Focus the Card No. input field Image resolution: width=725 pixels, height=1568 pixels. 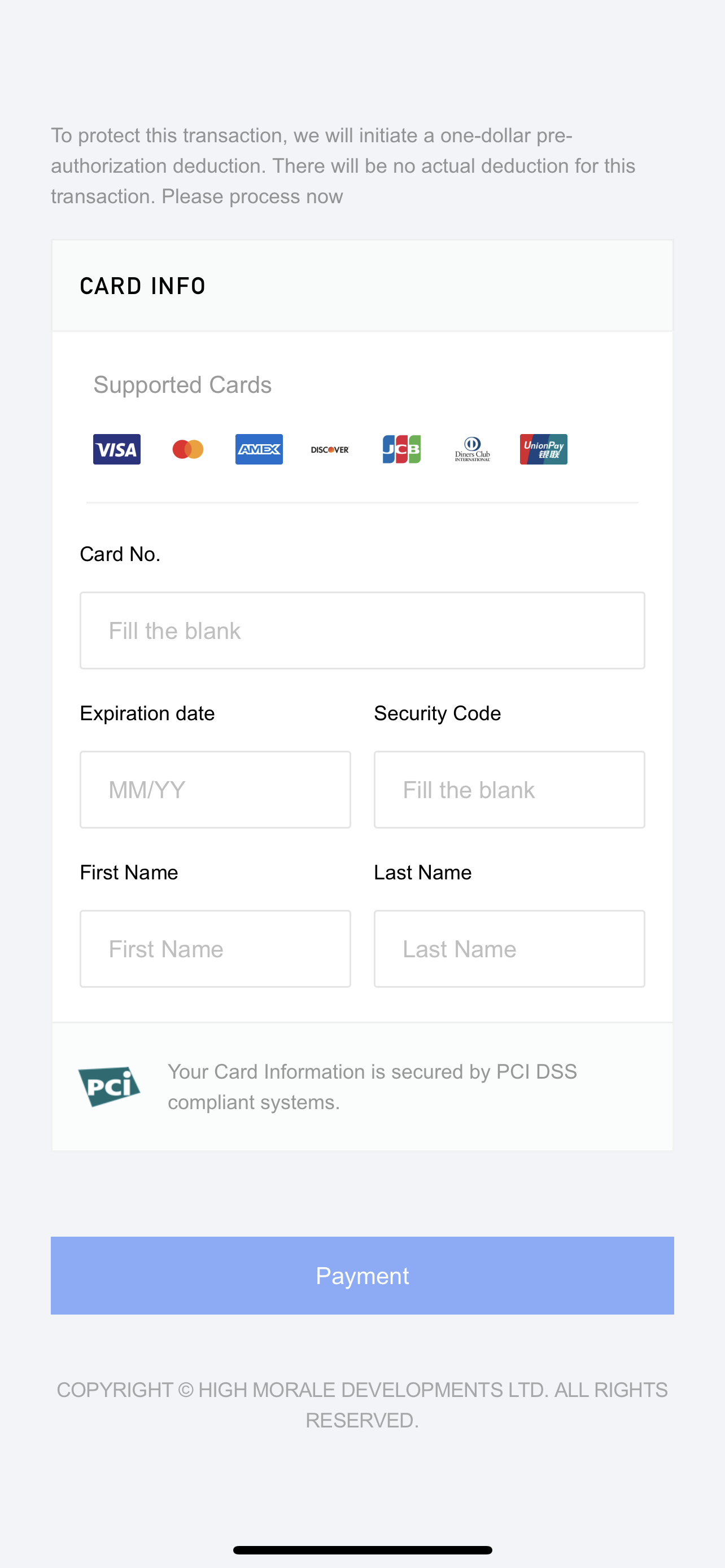click(362, 630)
